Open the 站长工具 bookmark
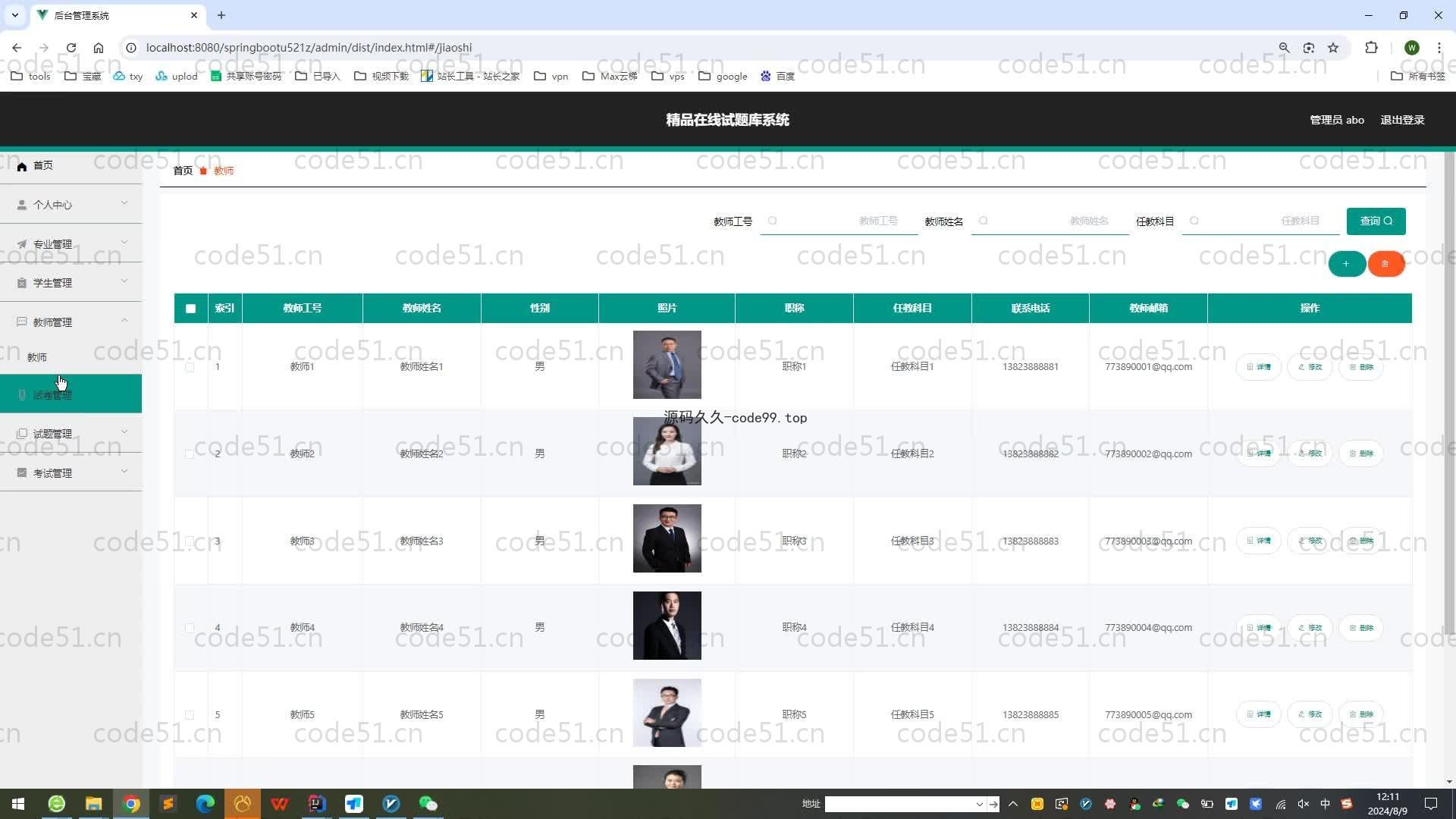The width and height of the screenshot is (1456, 819). 470,76
